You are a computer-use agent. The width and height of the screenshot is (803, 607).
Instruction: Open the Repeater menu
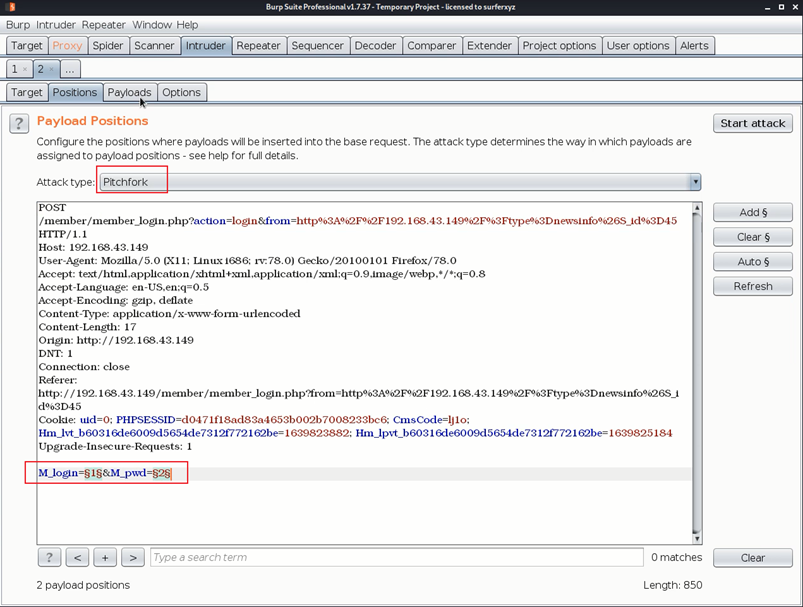[103, 25]
